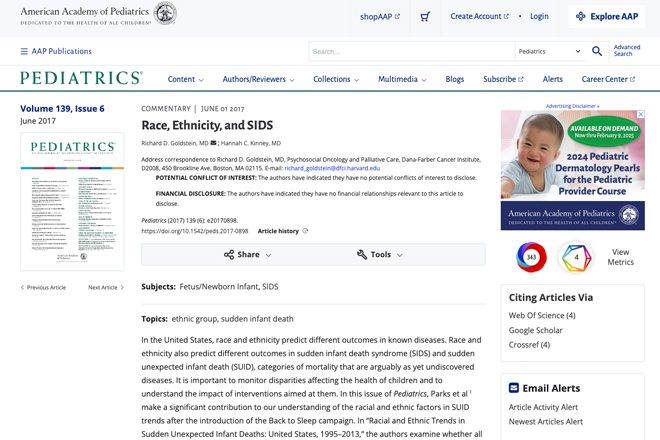Close the advertisement with its X icon
Screen dimensions: 660x440
[x=641, y=114]
